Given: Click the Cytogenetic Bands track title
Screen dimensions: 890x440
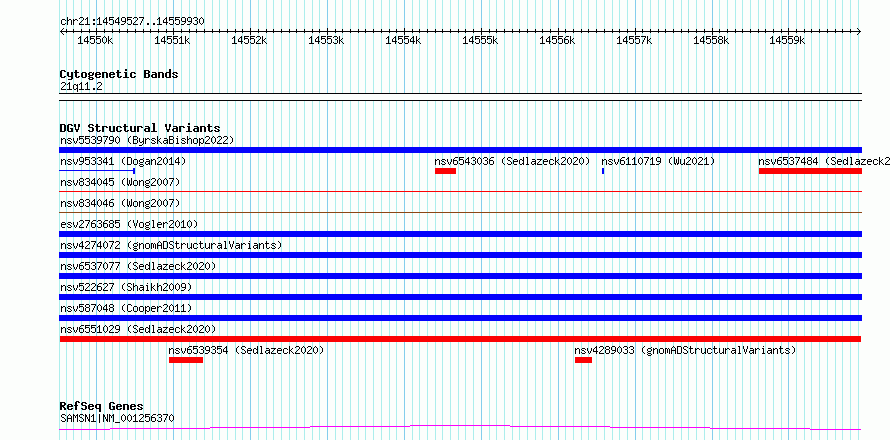Looking at the screenshot, I should tap(119, 74).
